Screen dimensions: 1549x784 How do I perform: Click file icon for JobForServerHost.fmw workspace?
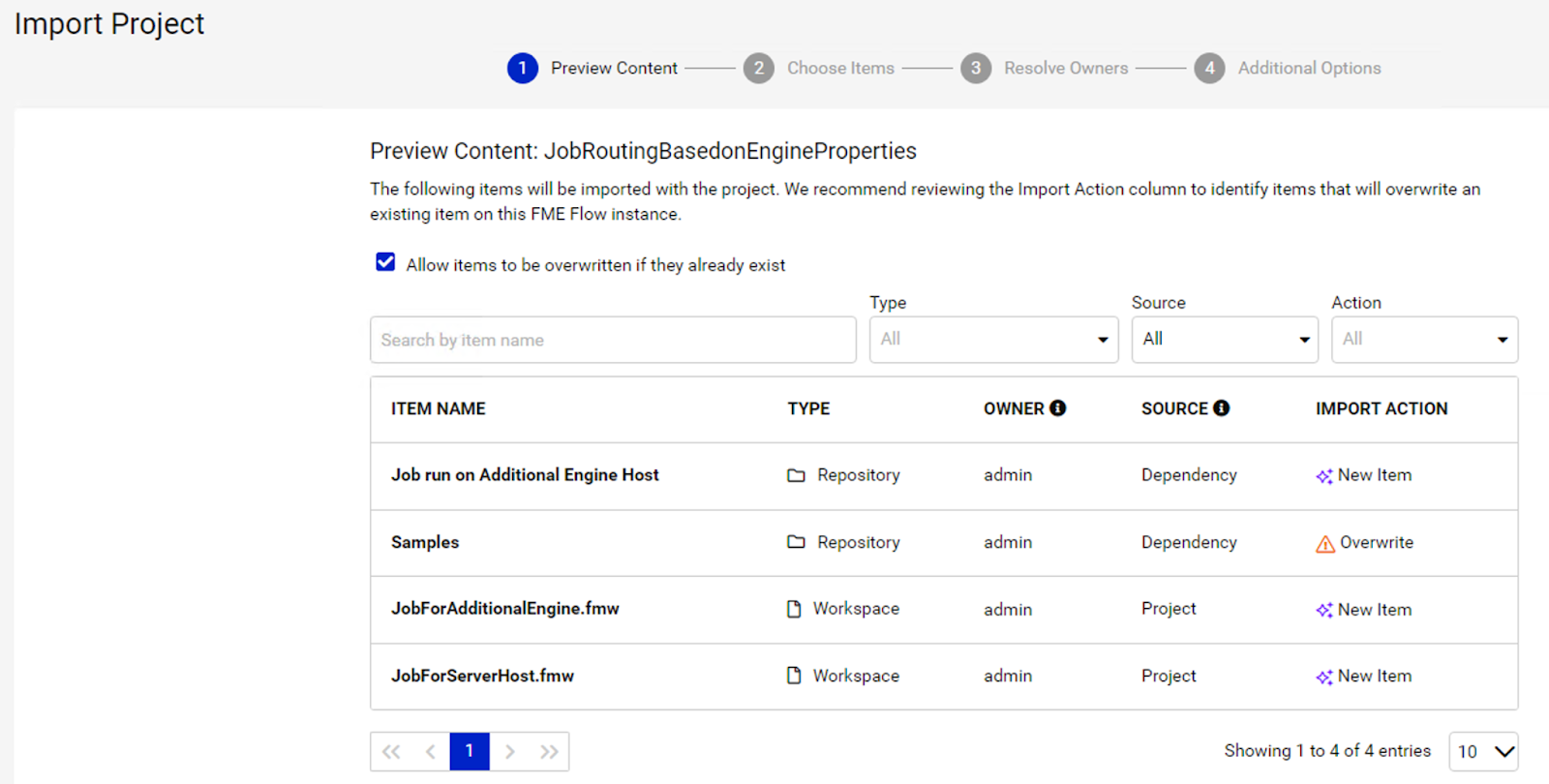pos(794,676)
